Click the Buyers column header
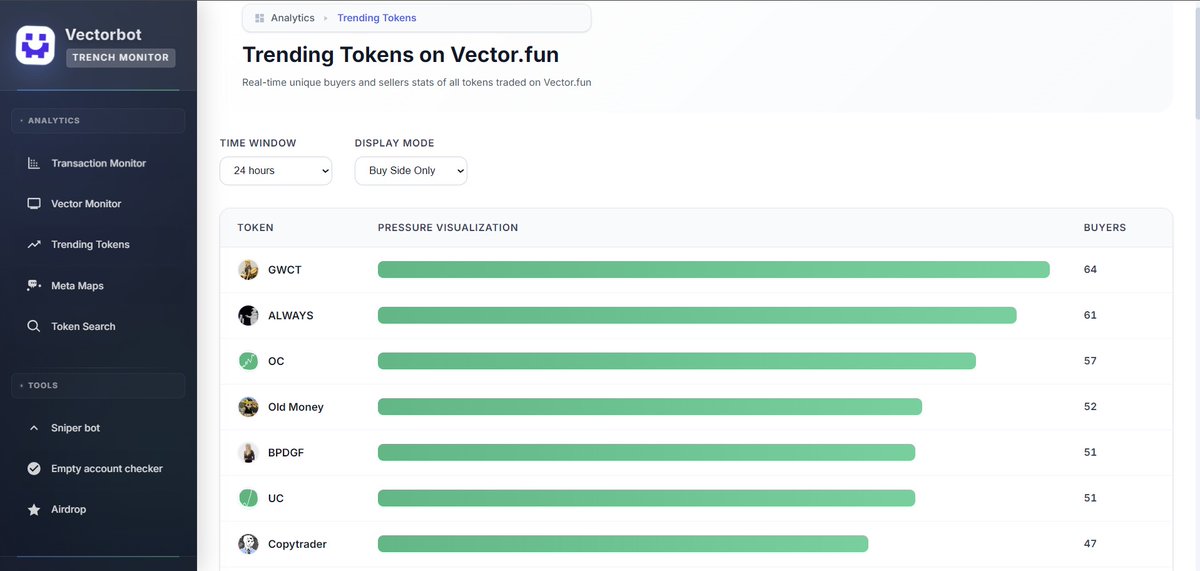The image size is (1200, 571). coord(1105,228)
